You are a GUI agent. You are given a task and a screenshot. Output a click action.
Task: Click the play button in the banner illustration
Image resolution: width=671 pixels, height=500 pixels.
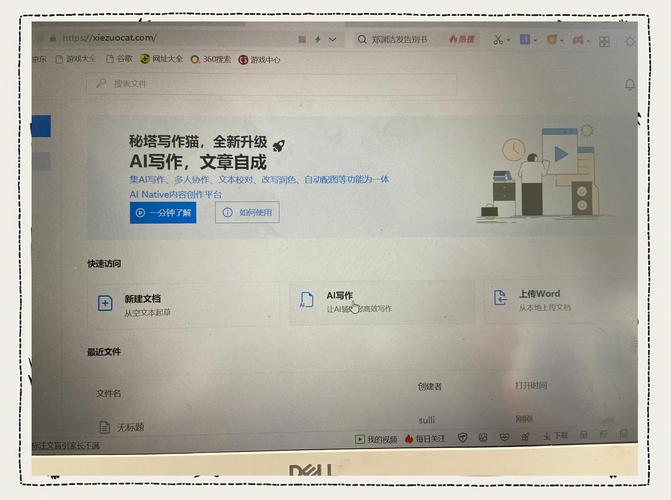tap(561, 154)
